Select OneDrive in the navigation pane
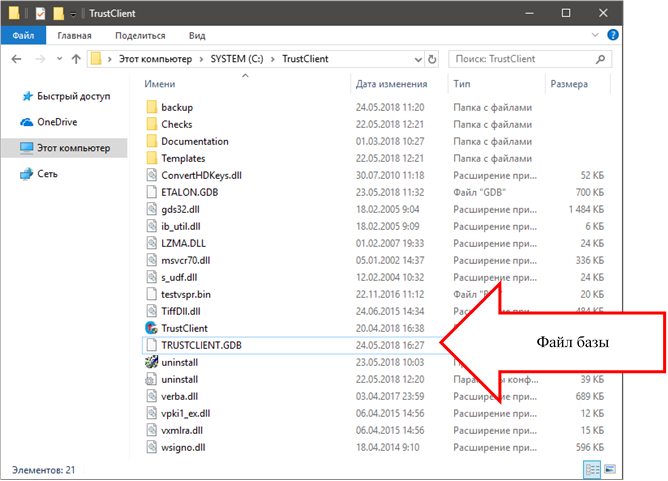The image size is (668, 481). coord(57,122)
